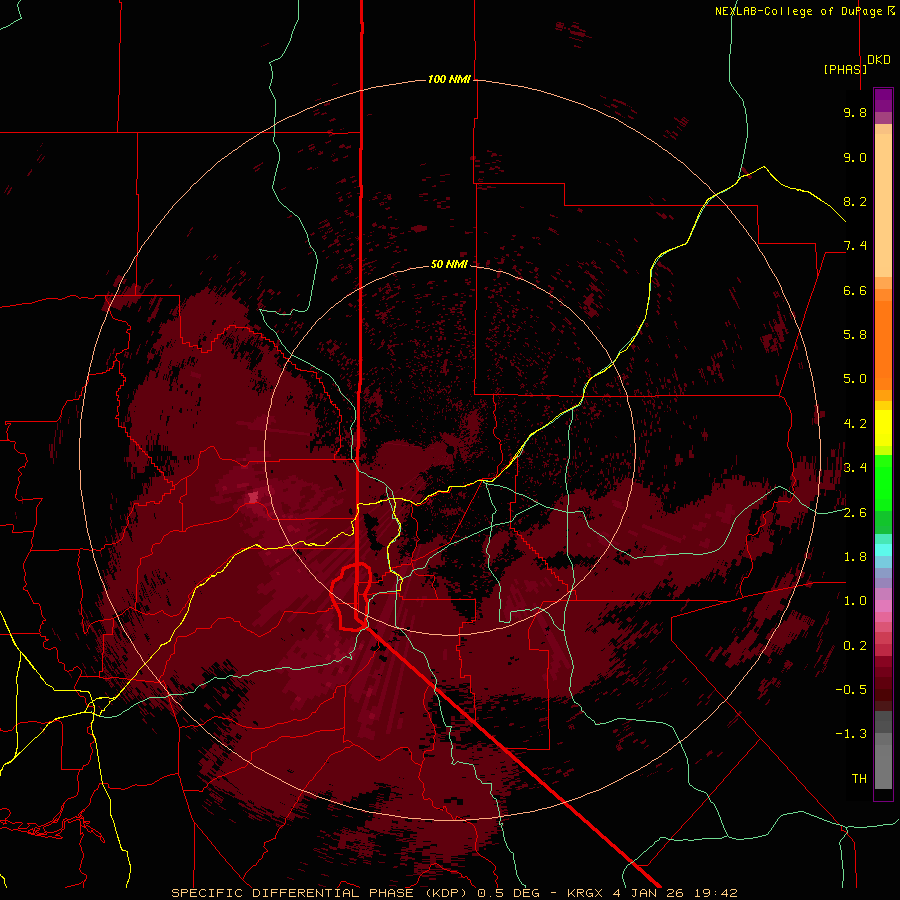Click the 9.8 value on the scale

click(x=855, y=112)
